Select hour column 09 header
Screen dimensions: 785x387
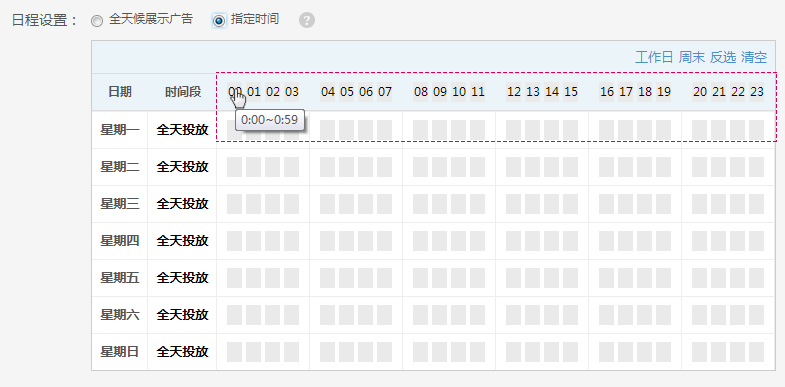[x=440, y=92]
